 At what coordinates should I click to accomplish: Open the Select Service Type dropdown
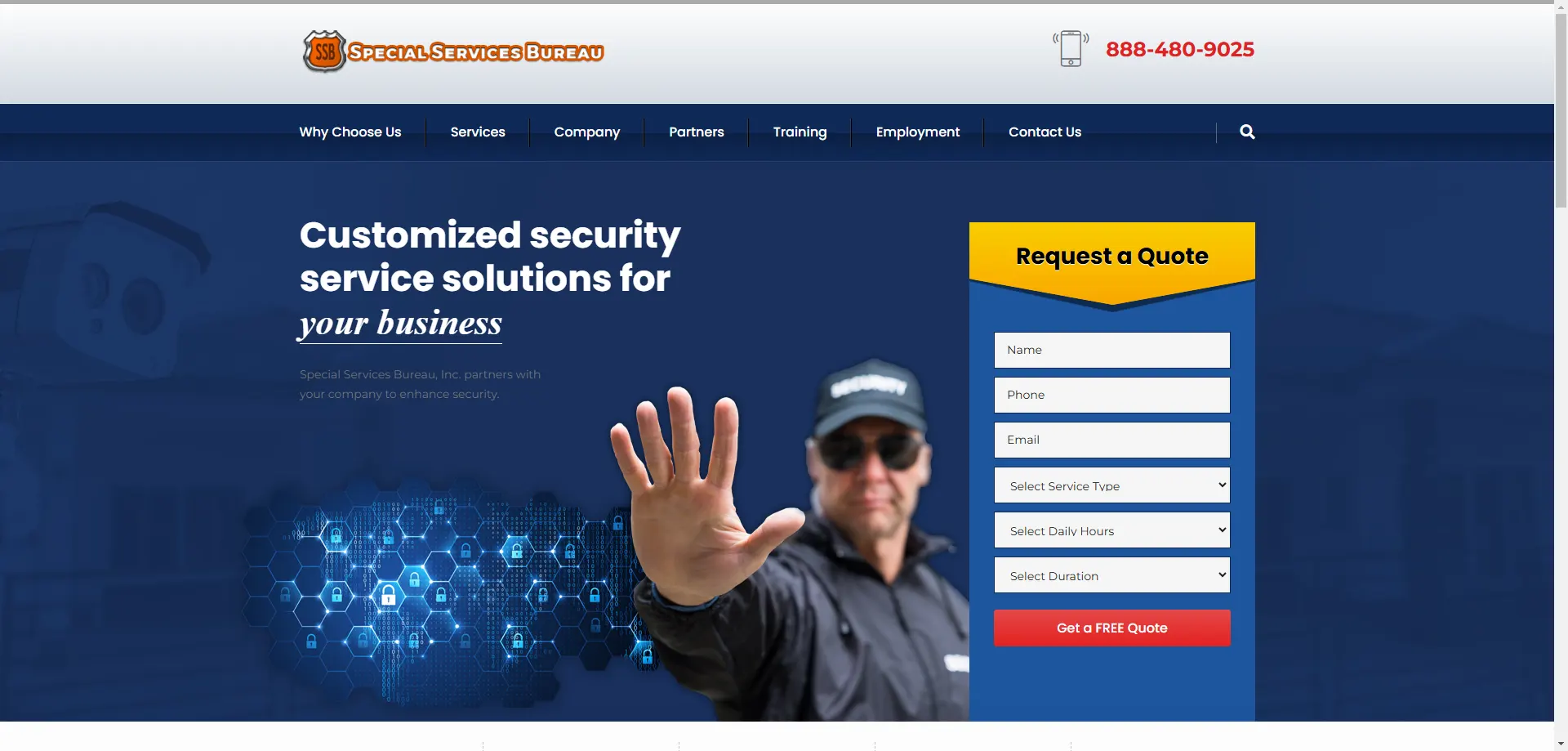[x=1111, y=485]
